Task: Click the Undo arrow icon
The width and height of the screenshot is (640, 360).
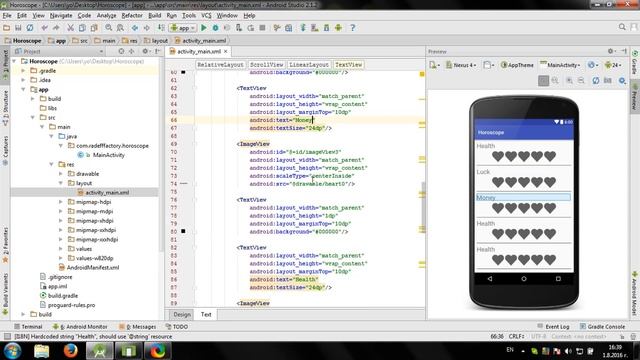Action: 44,28
